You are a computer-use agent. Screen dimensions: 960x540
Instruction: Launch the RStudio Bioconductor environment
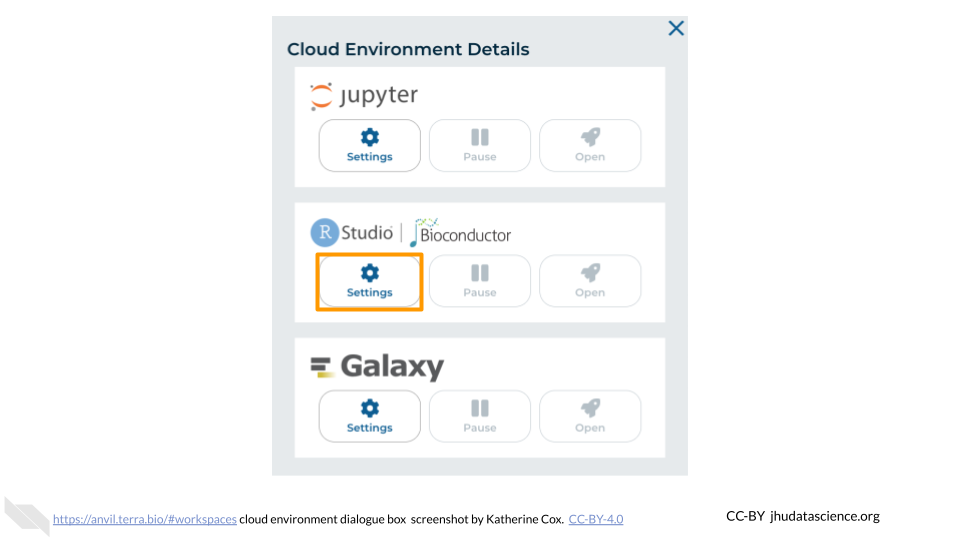coord(590,282)
